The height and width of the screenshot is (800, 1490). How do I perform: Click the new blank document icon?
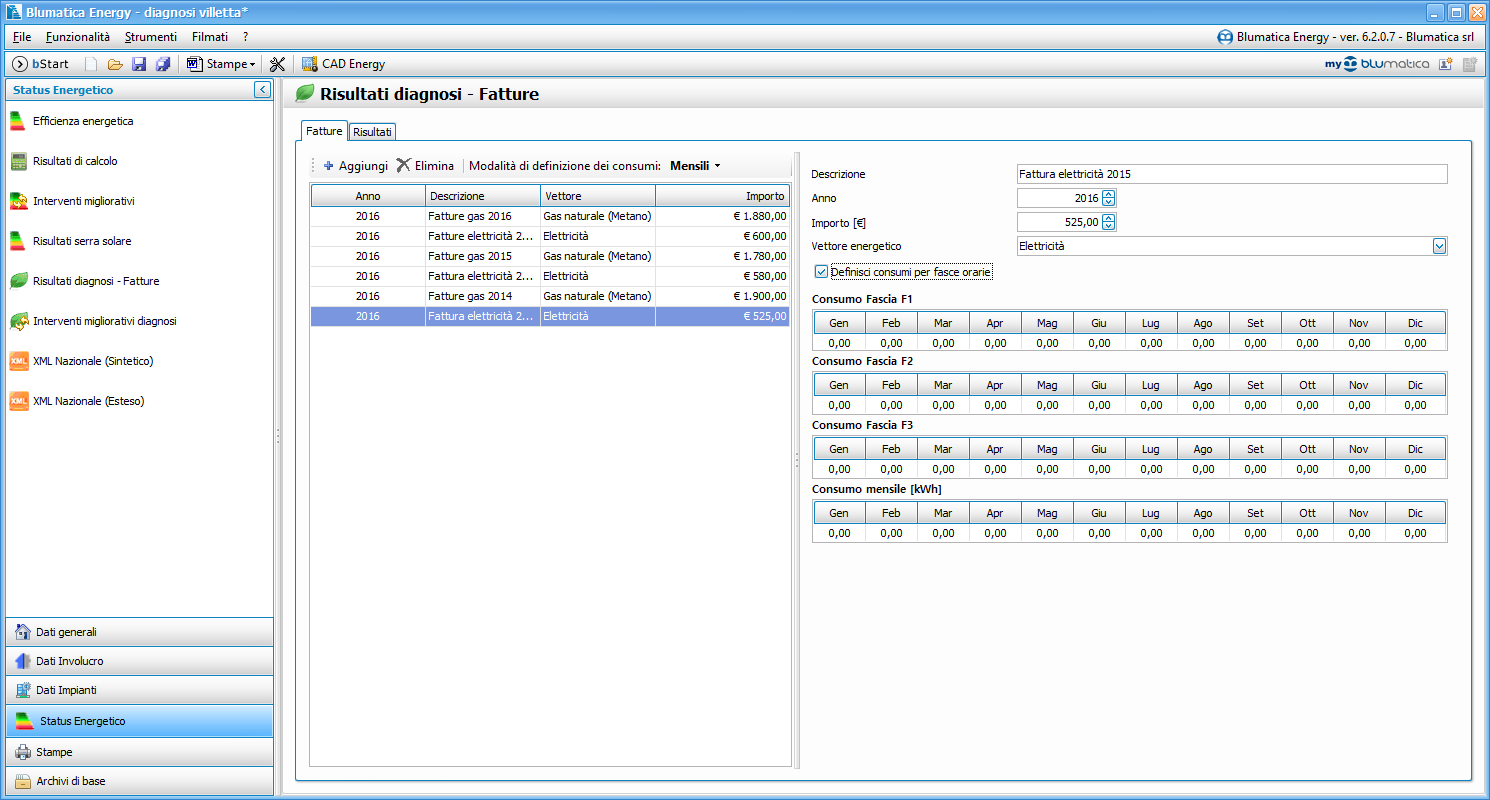[91, 64]
